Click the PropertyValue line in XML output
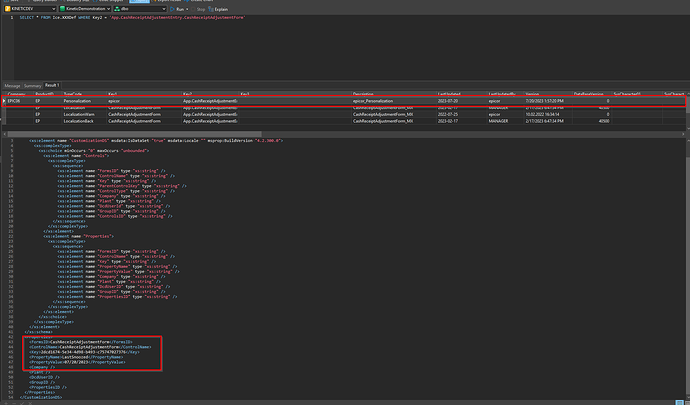The width and height of the screenshot is (690, 405). click(x=75, y=361)
